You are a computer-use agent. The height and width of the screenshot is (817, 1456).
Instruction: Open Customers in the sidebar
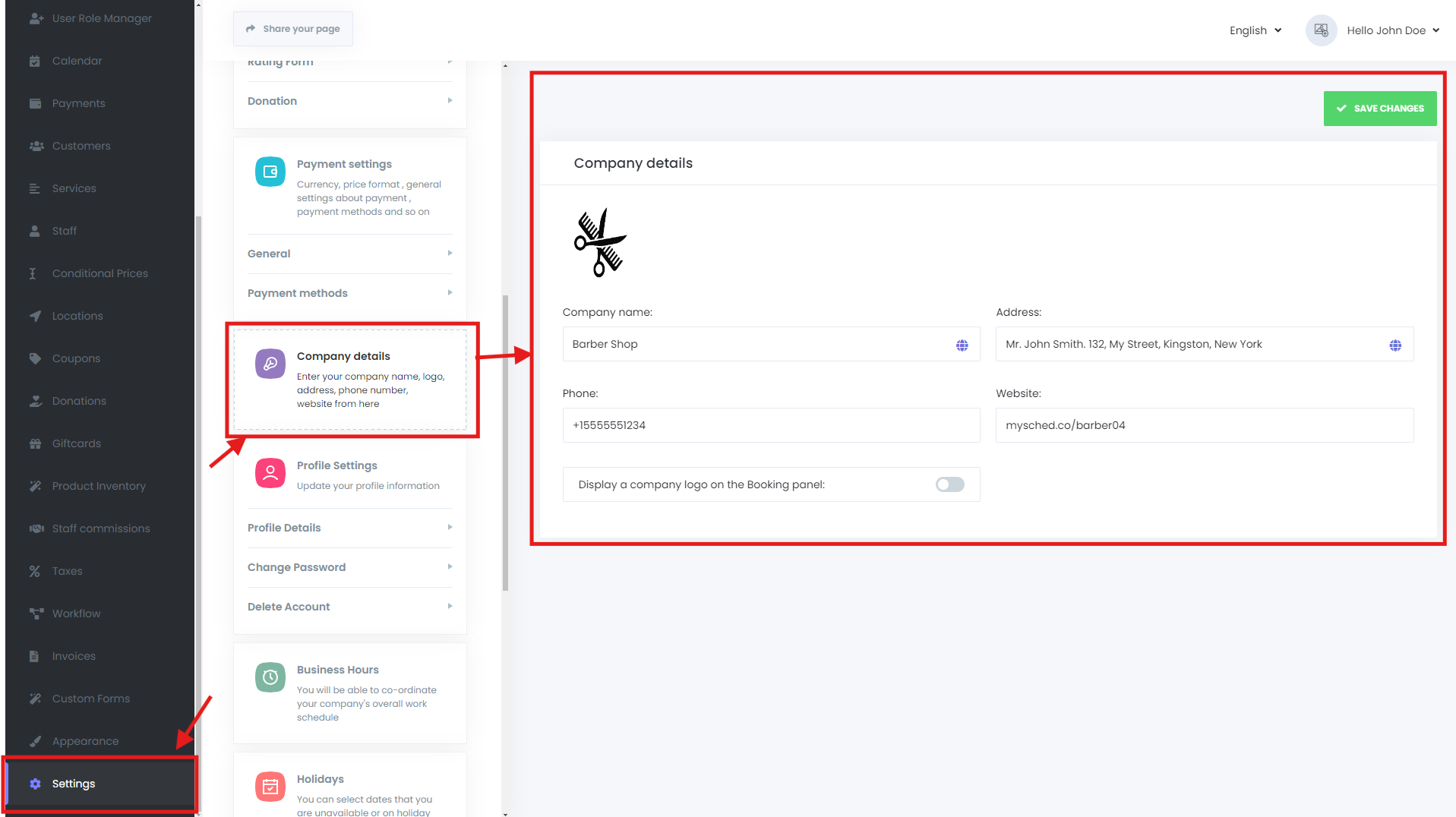click(x=81, y=146)
